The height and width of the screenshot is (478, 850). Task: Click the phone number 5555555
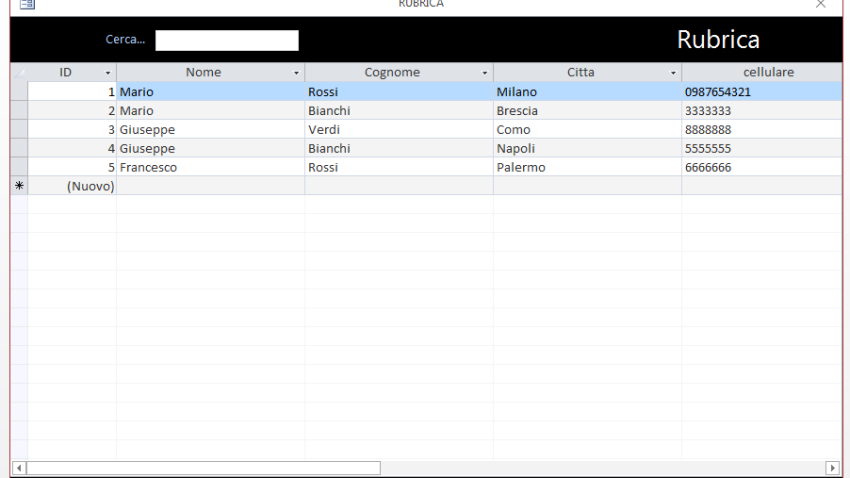708,148
